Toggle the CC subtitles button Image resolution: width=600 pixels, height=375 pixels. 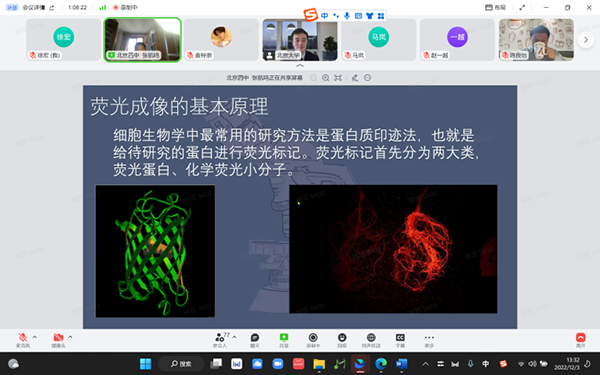point(400,339)
